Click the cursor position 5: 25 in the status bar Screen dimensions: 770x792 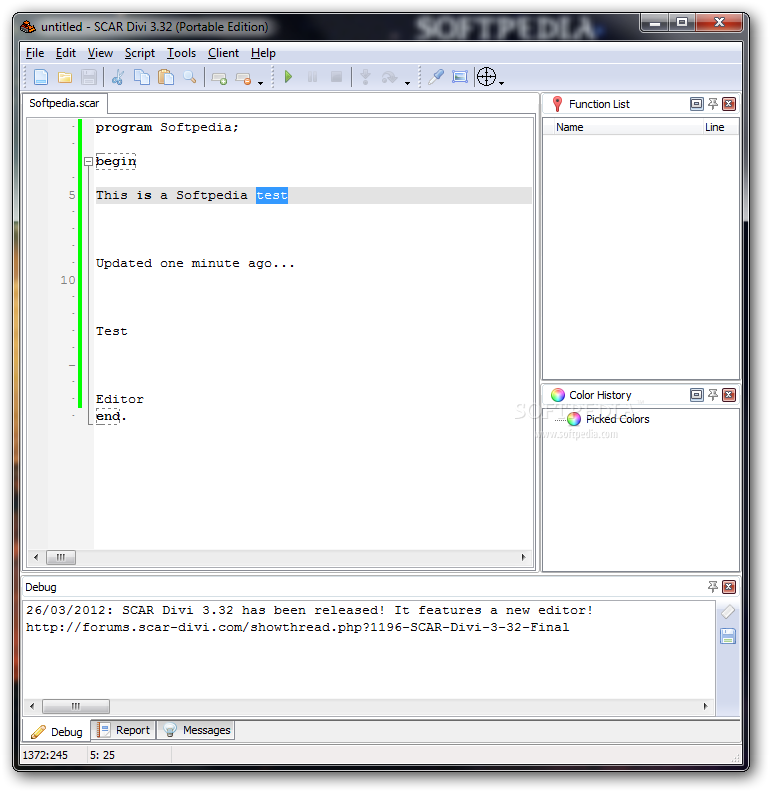102,756
